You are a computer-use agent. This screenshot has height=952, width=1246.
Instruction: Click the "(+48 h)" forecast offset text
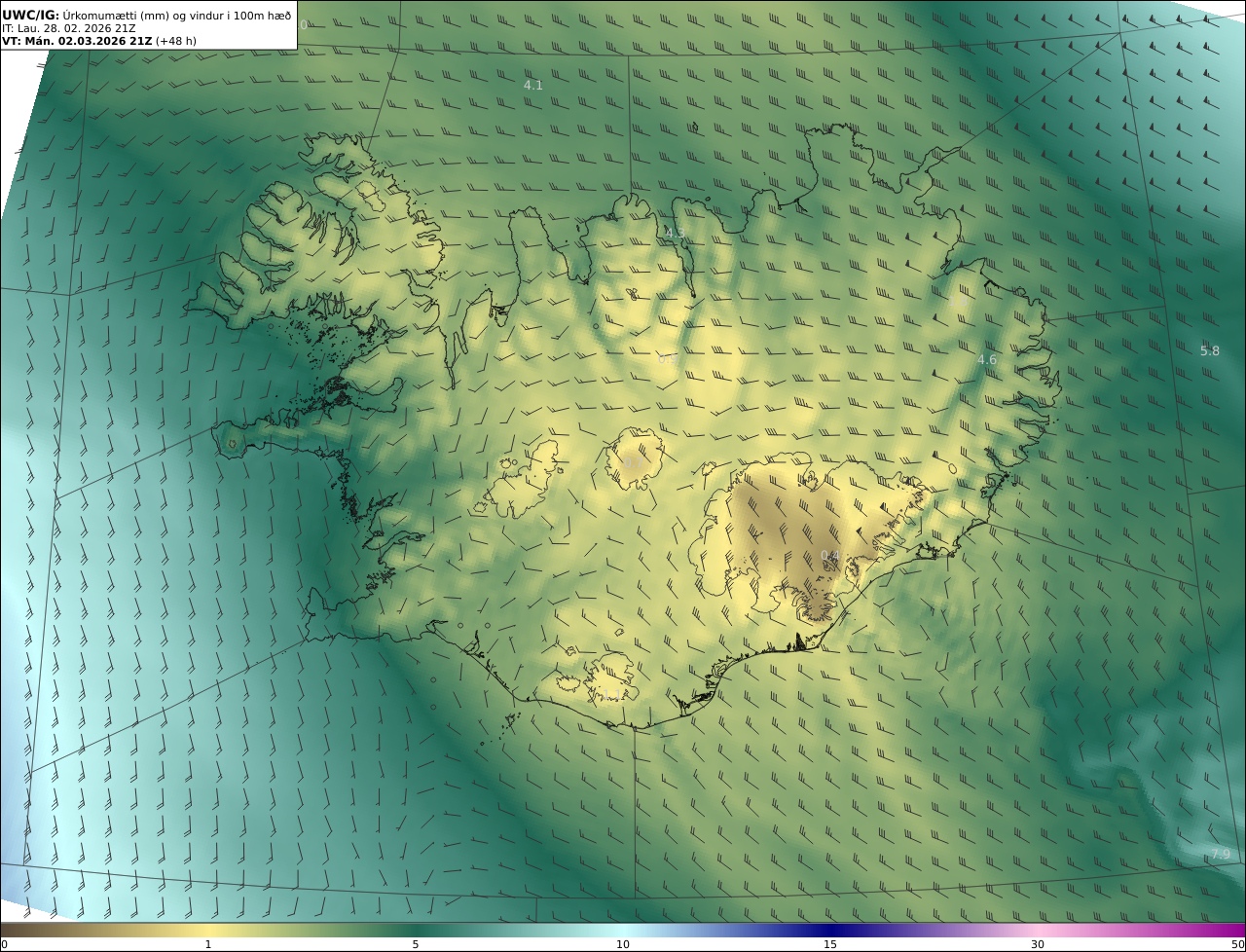[x=176, y=42]
